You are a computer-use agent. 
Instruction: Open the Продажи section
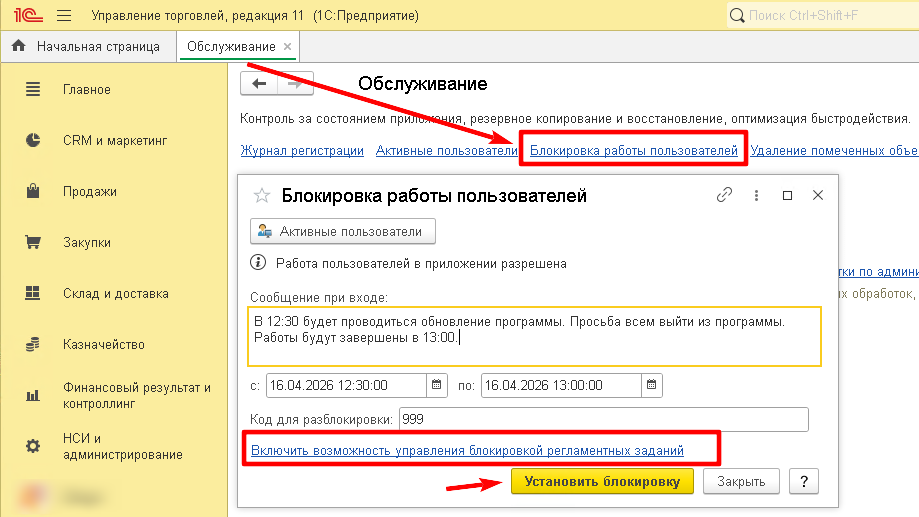click(x=90, y=192)
